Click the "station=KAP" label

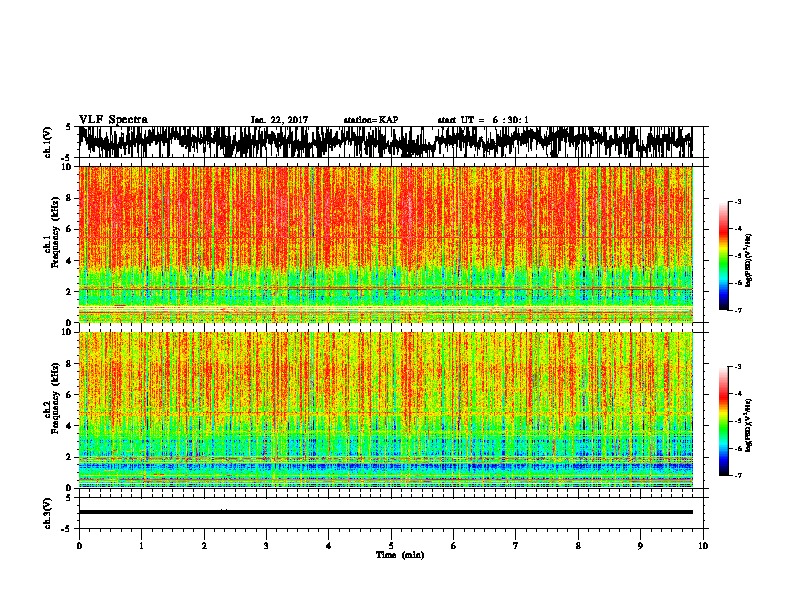[x=371, y=120]
